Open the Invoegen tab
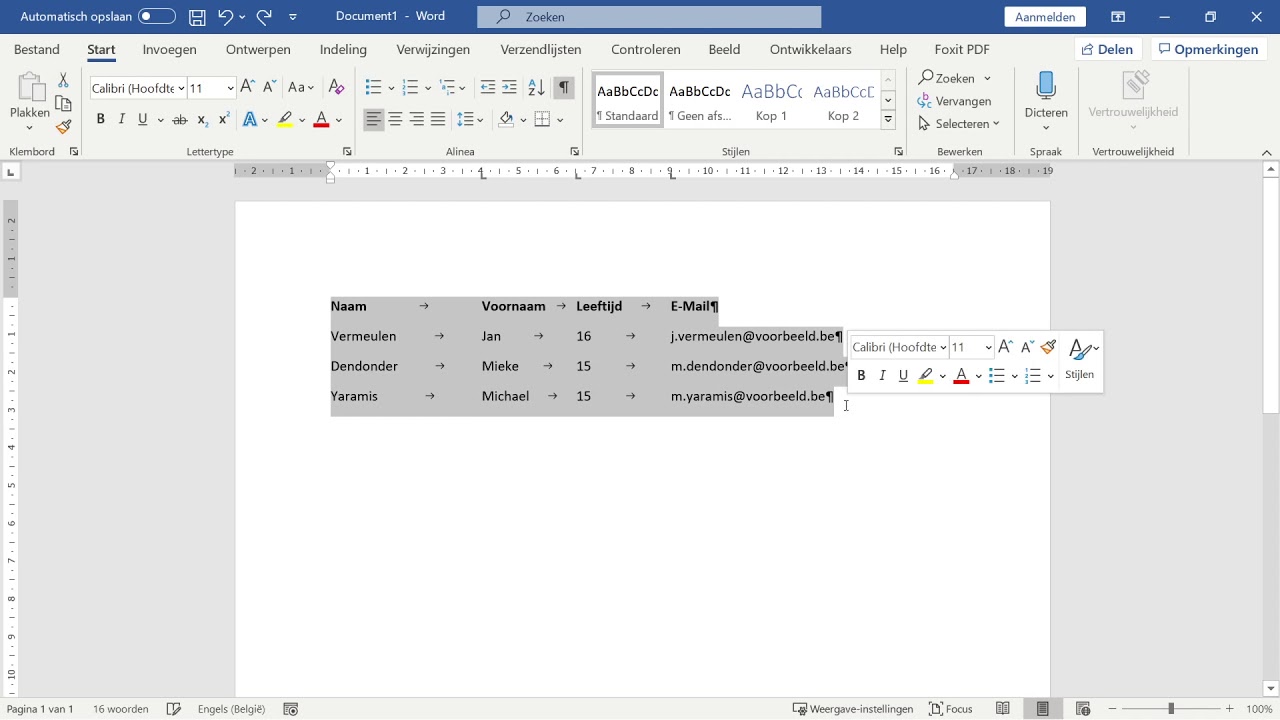The width and height of the screenshot is (1280, 720). point(169,49)
